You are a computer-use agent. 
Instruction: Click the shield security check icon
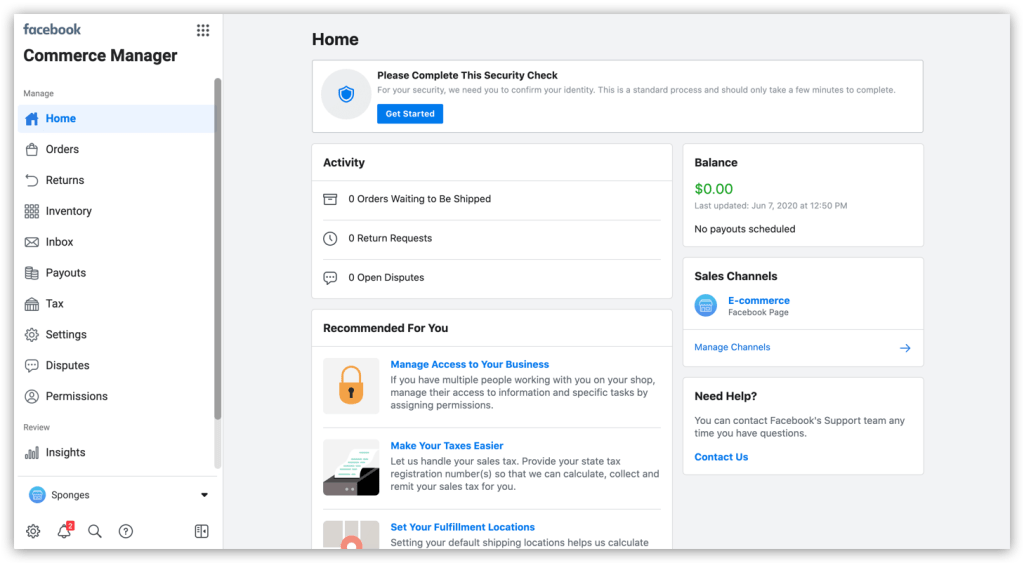click(346, 95)
